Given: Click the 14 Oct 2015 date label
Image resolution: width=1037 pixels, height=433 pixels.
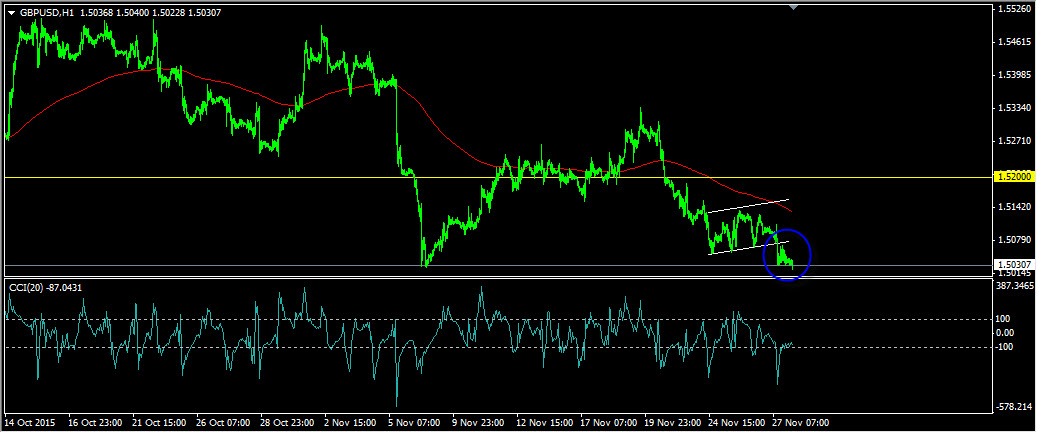Looking at the screenshot, I should [30, 422].
